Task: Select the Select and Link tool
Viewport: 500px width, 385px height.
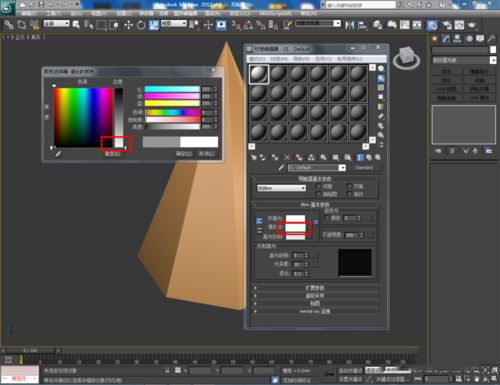Action: coord(9,25)
